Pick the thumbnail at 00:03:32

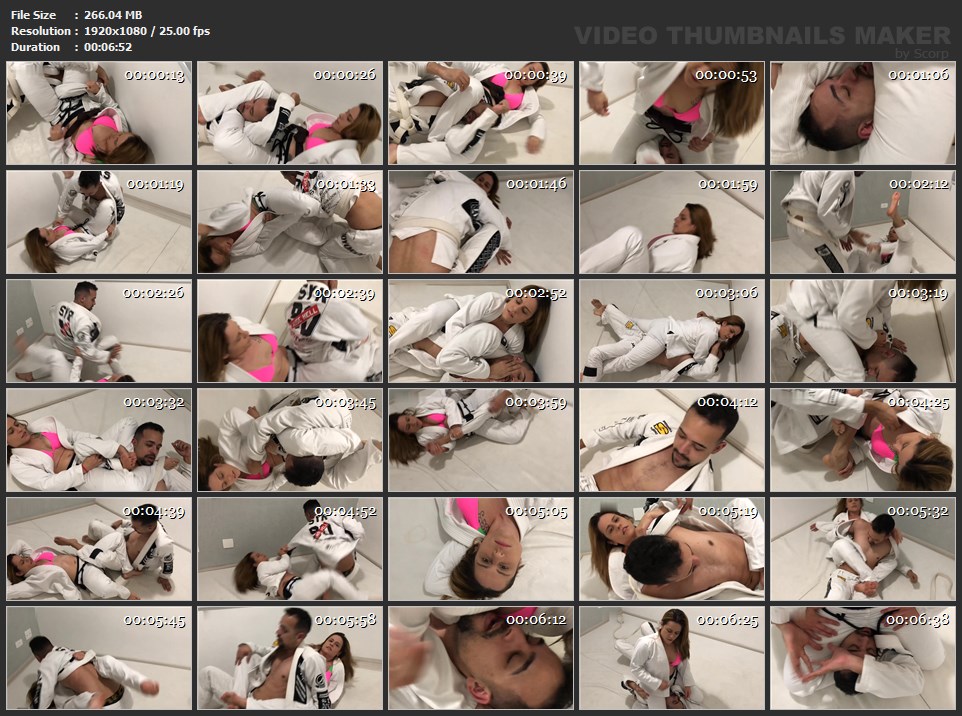tap(99, 440)
